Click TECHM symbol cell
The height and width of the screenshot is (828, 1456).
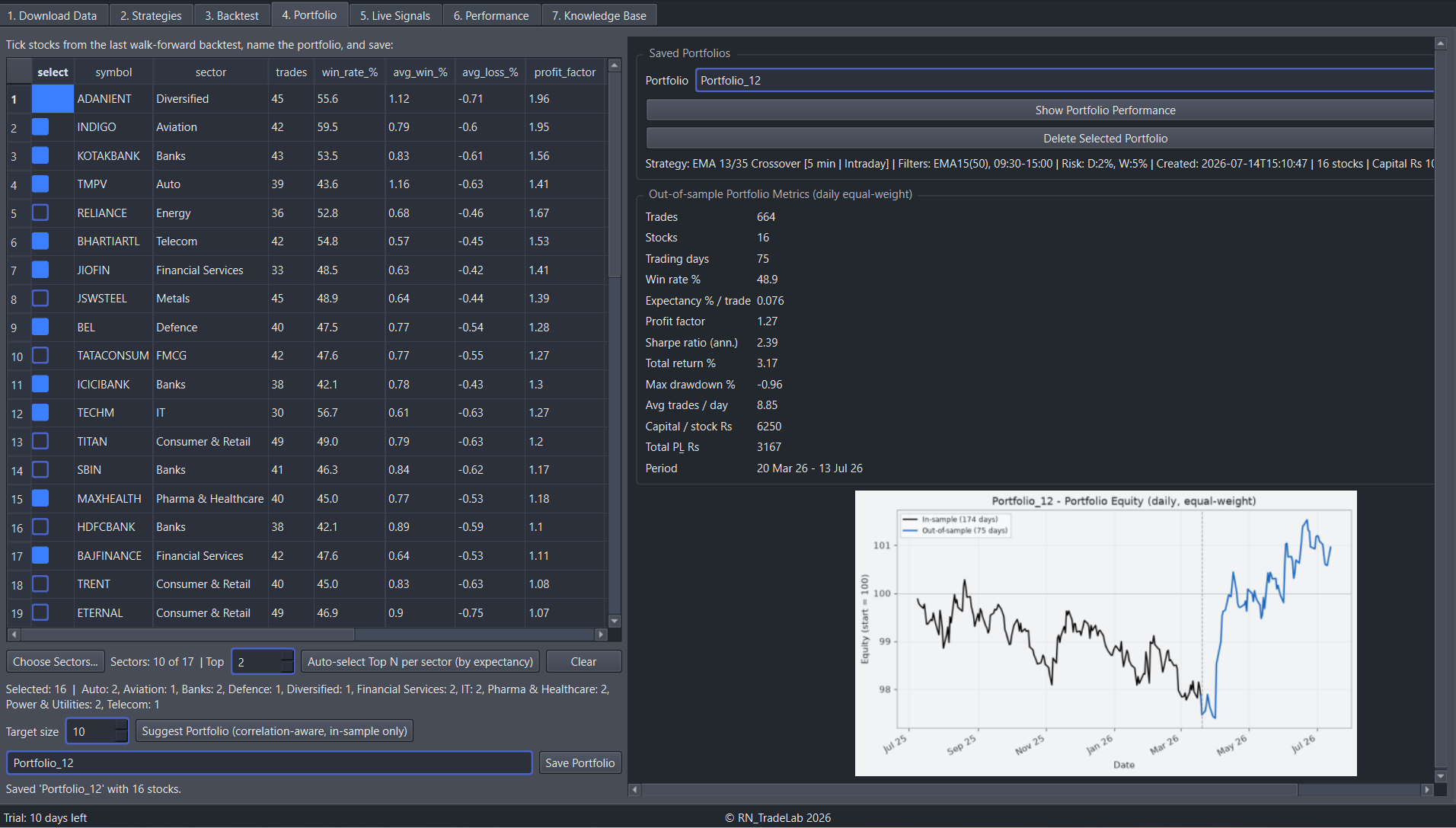pos(113,413)
